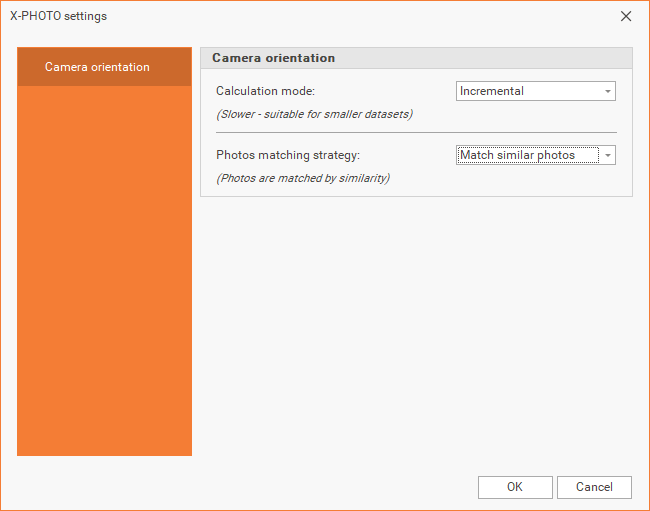Viewport: 650px width, 511px height.
Task: Click the Photos matching strategy dropdown arrow
Action: tap(607, 156)
